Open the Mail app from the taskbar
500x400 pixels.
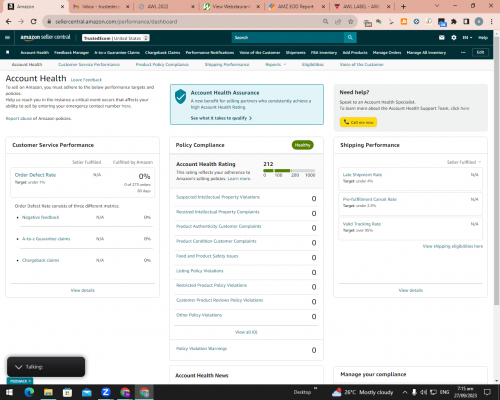(87, 392)
